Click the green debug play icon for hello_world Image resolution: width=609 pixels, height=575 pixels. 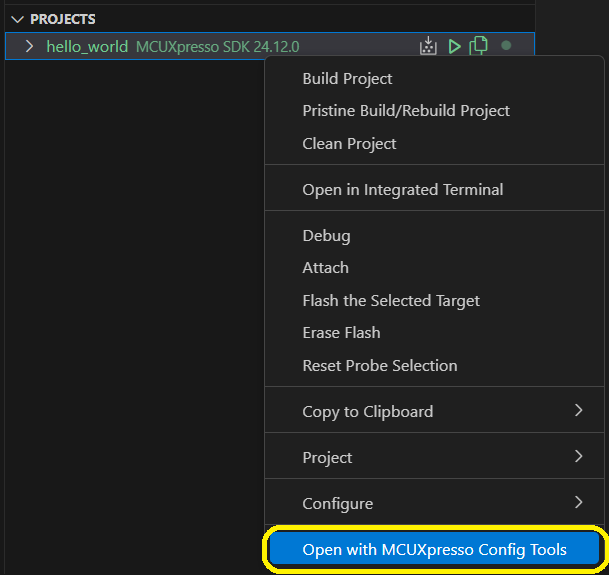454,46
